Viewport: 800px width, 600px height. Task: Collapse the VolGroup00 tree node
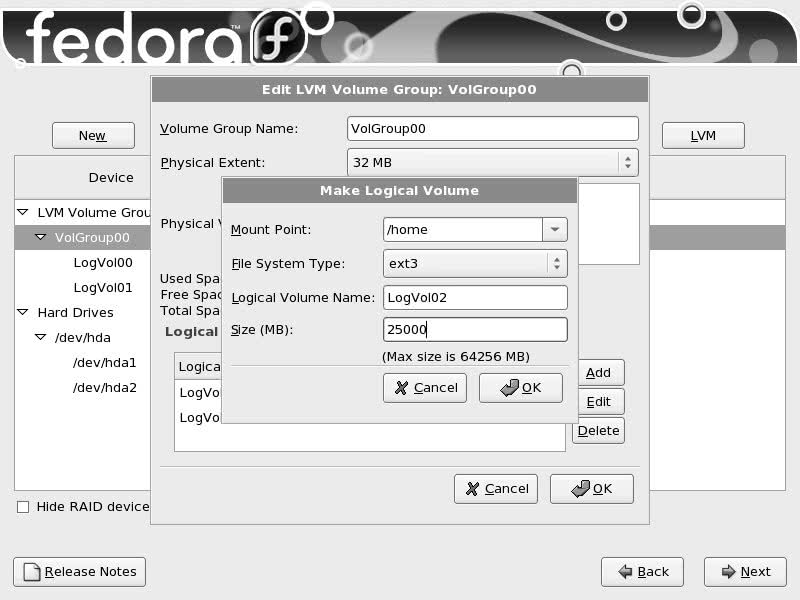pos(40,237)
